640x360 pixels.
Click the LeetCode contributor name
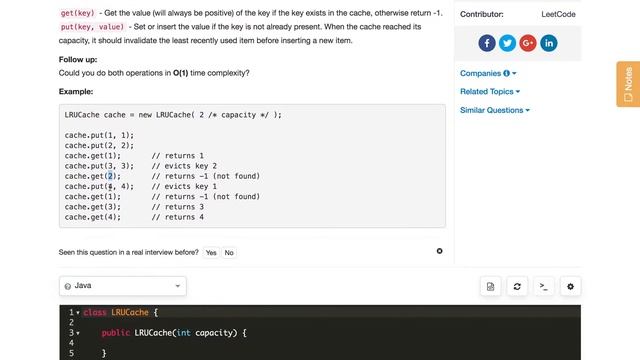558,14
